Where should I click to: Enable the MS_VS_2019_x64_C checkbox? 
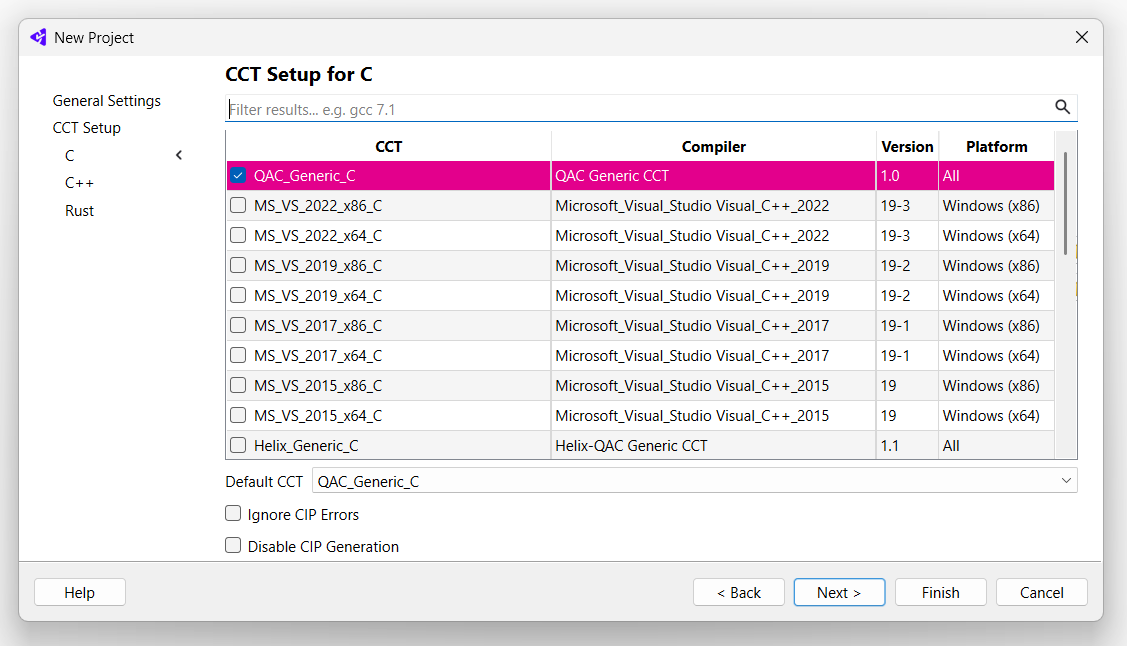tap(238, 295)
